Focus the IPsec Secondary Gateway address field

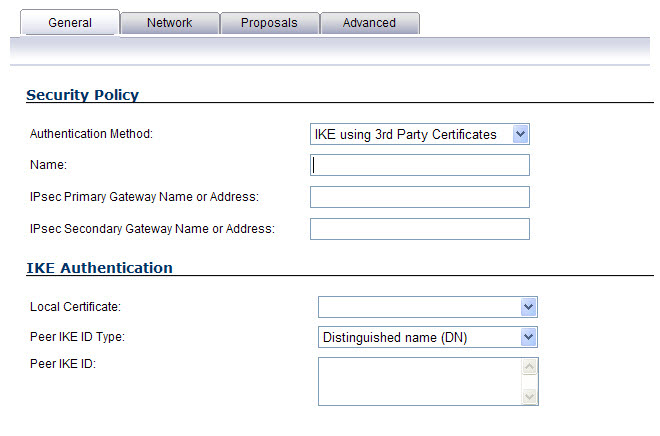pyautogui.click(x=420, y=229)
